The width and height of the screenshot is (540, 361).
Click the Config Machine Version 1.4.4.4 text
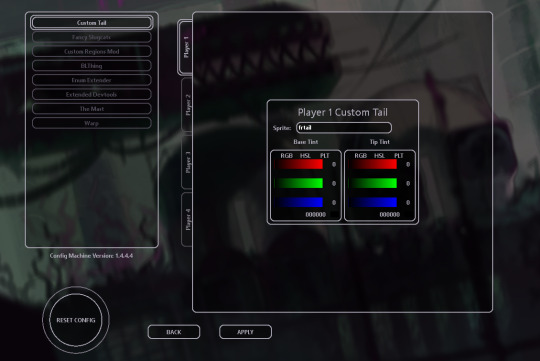tap(91, 256)
